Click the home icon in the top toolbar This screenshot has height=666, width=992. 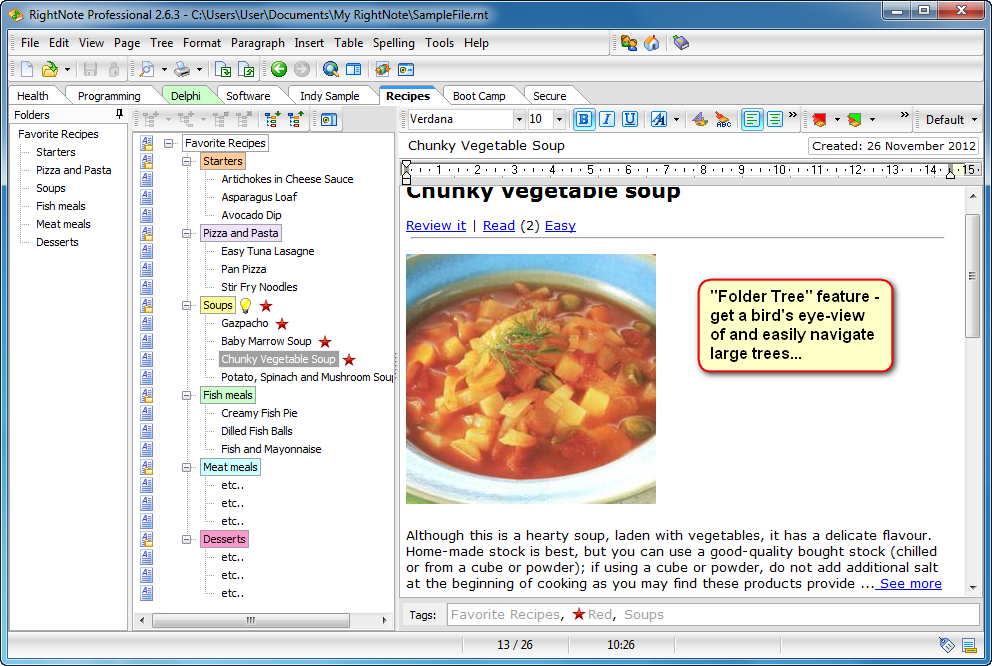coord(652,43)
